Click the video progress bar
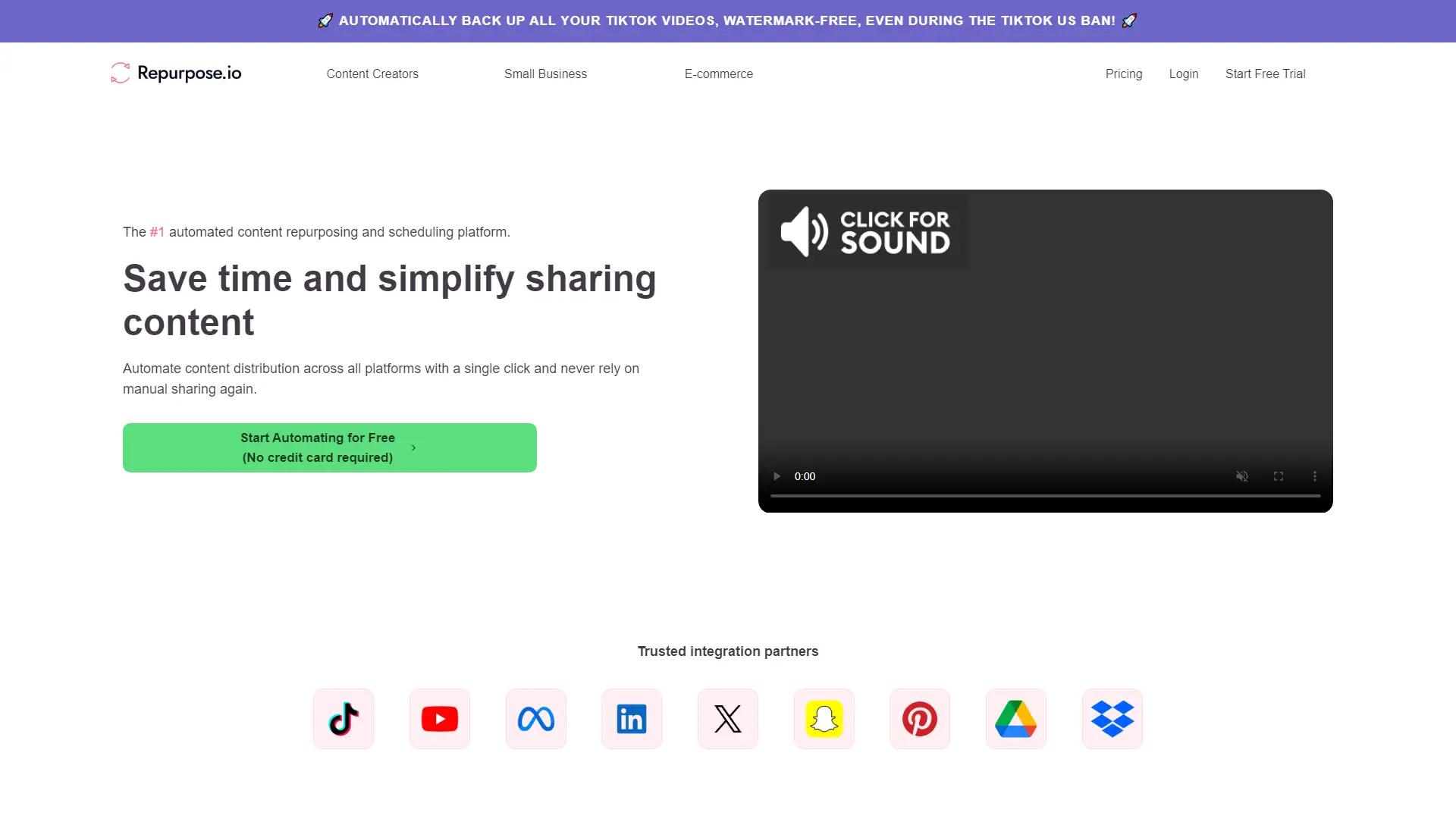 [1045, 497]
